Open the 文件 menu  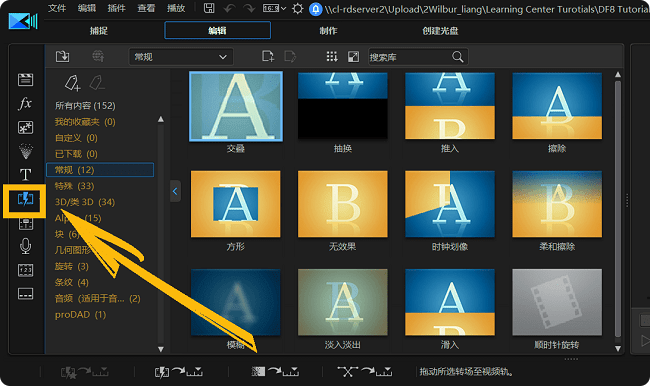pyautogui.click(x=57, y=8)
